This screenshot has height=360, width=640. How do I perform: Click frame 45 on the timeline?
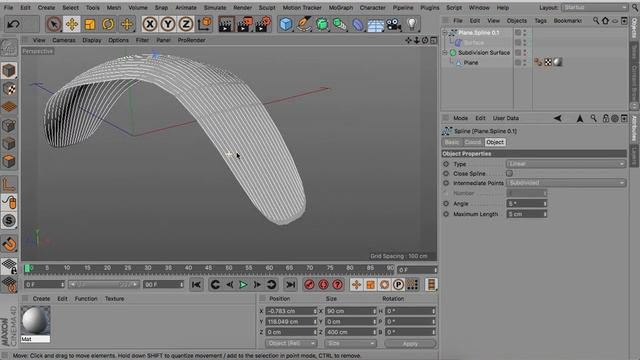point(208,268)
